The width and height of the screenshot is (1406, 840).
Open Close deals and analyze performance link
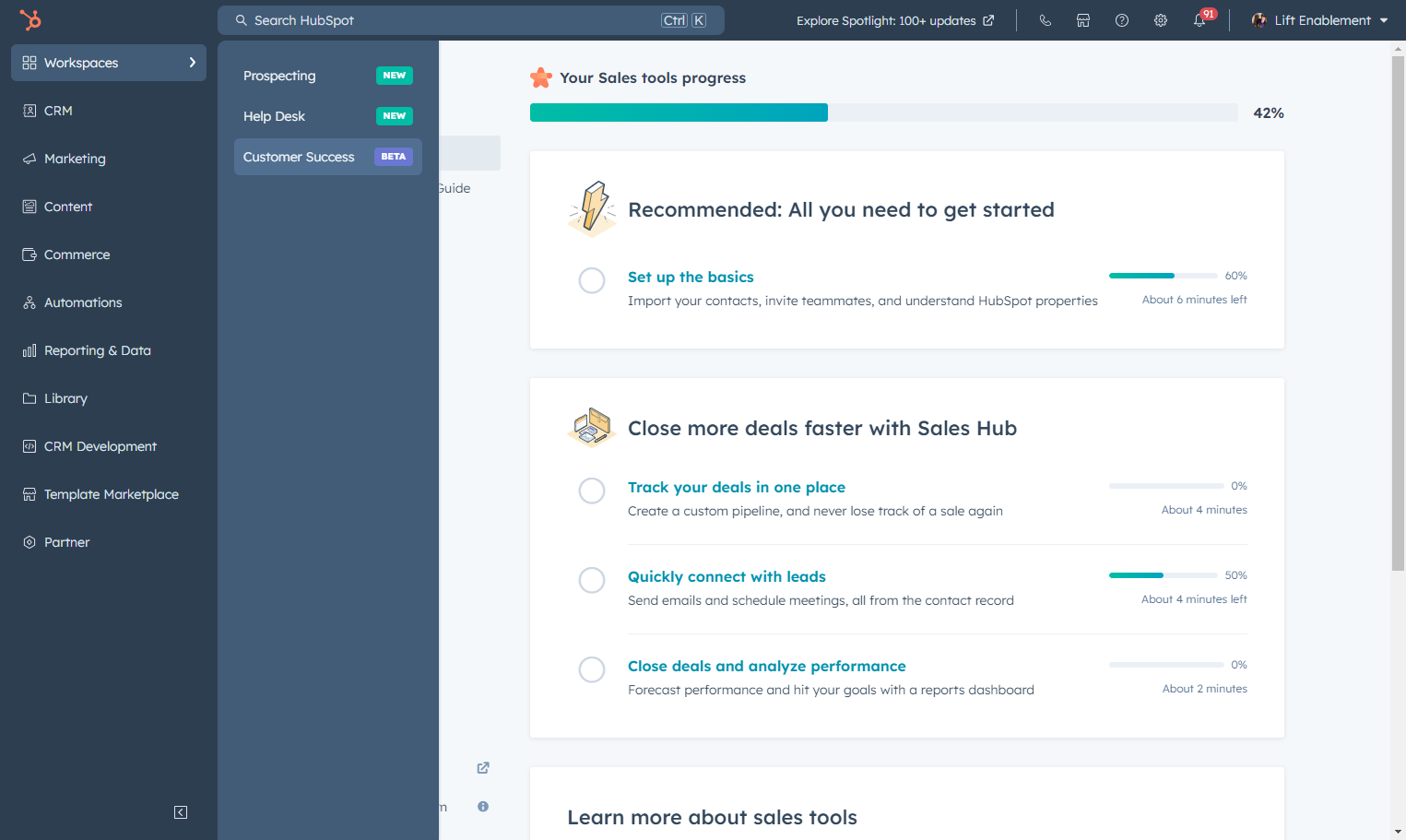pos(767,666)
